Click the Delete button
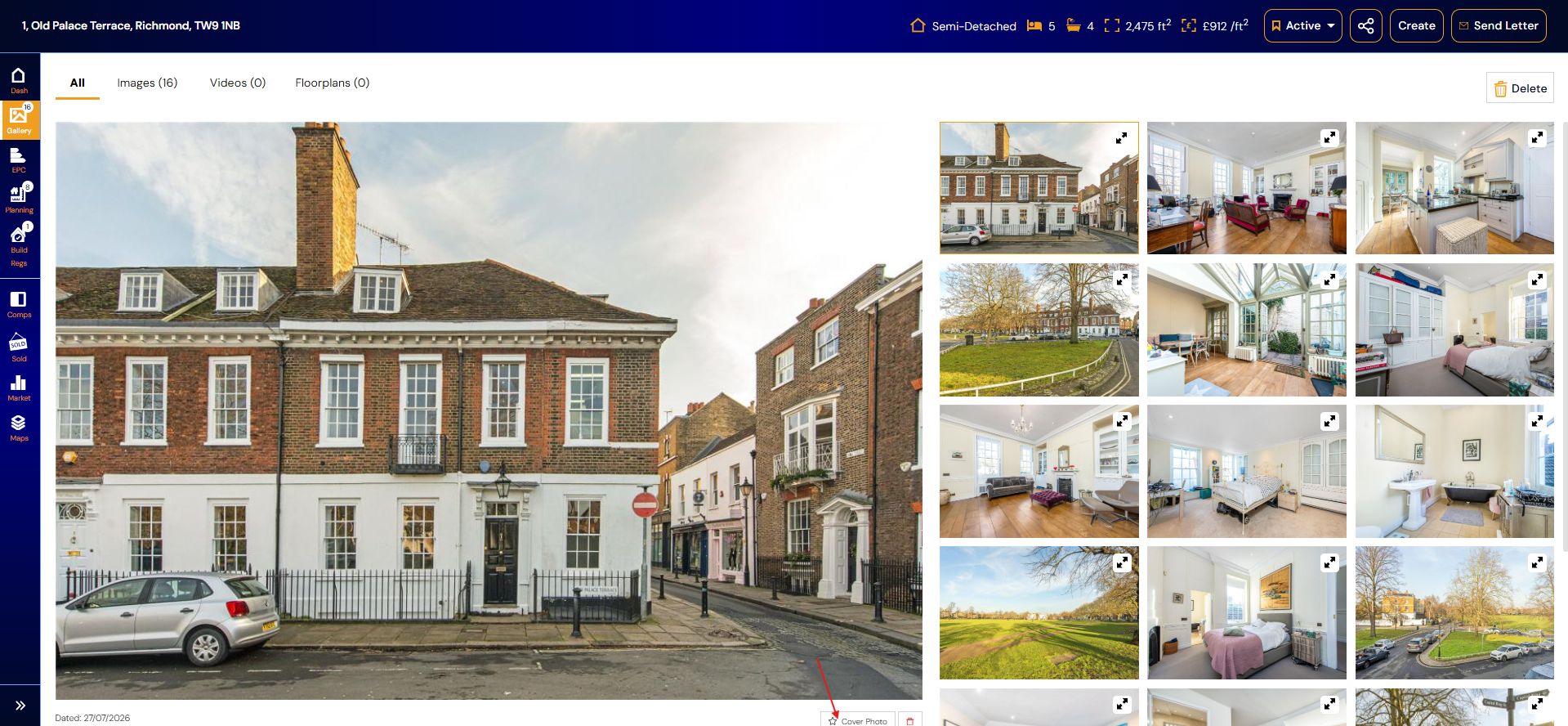The height and width of the screenshot is (726, 1568). click(x=1520, y=88)
